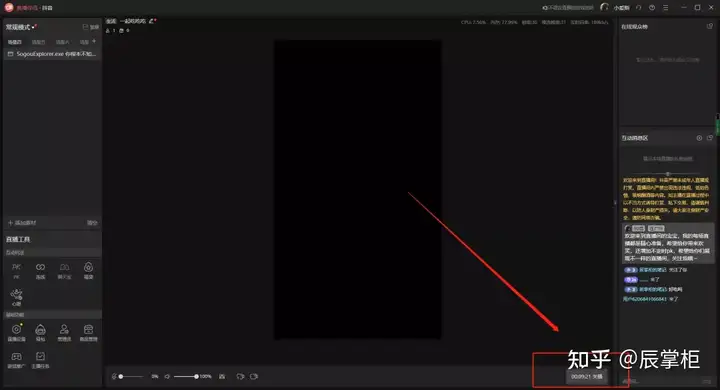
Task: Open the PK battle tool
Action: click(x=17, y=271)
